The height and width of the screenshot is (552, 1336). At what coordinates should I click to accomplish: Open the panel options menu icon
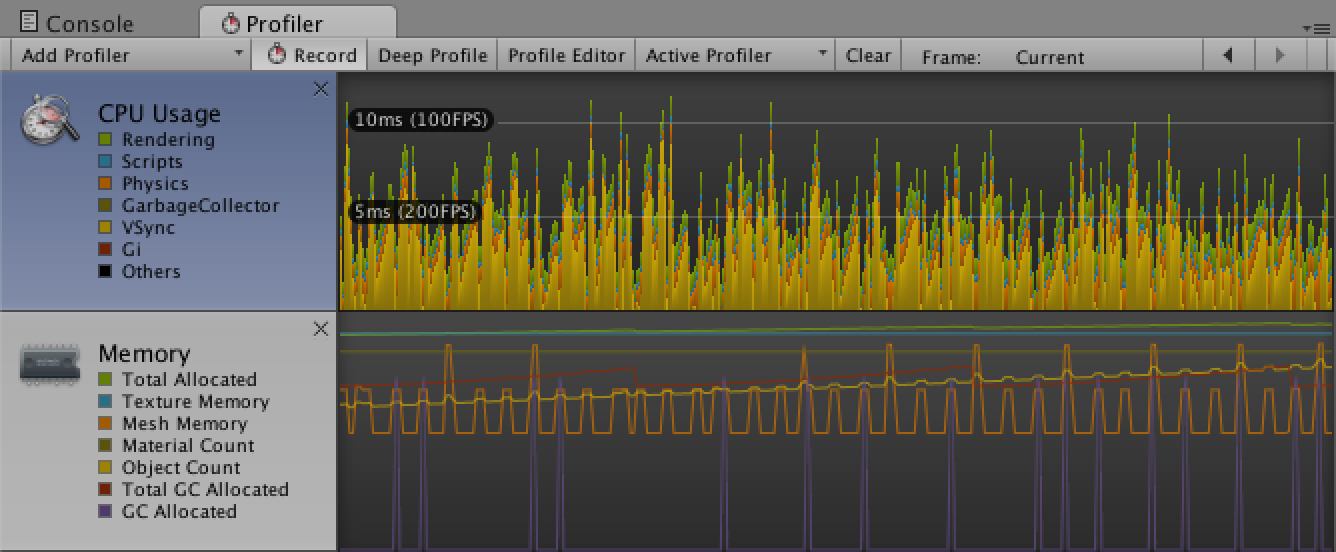[1320, 27]
